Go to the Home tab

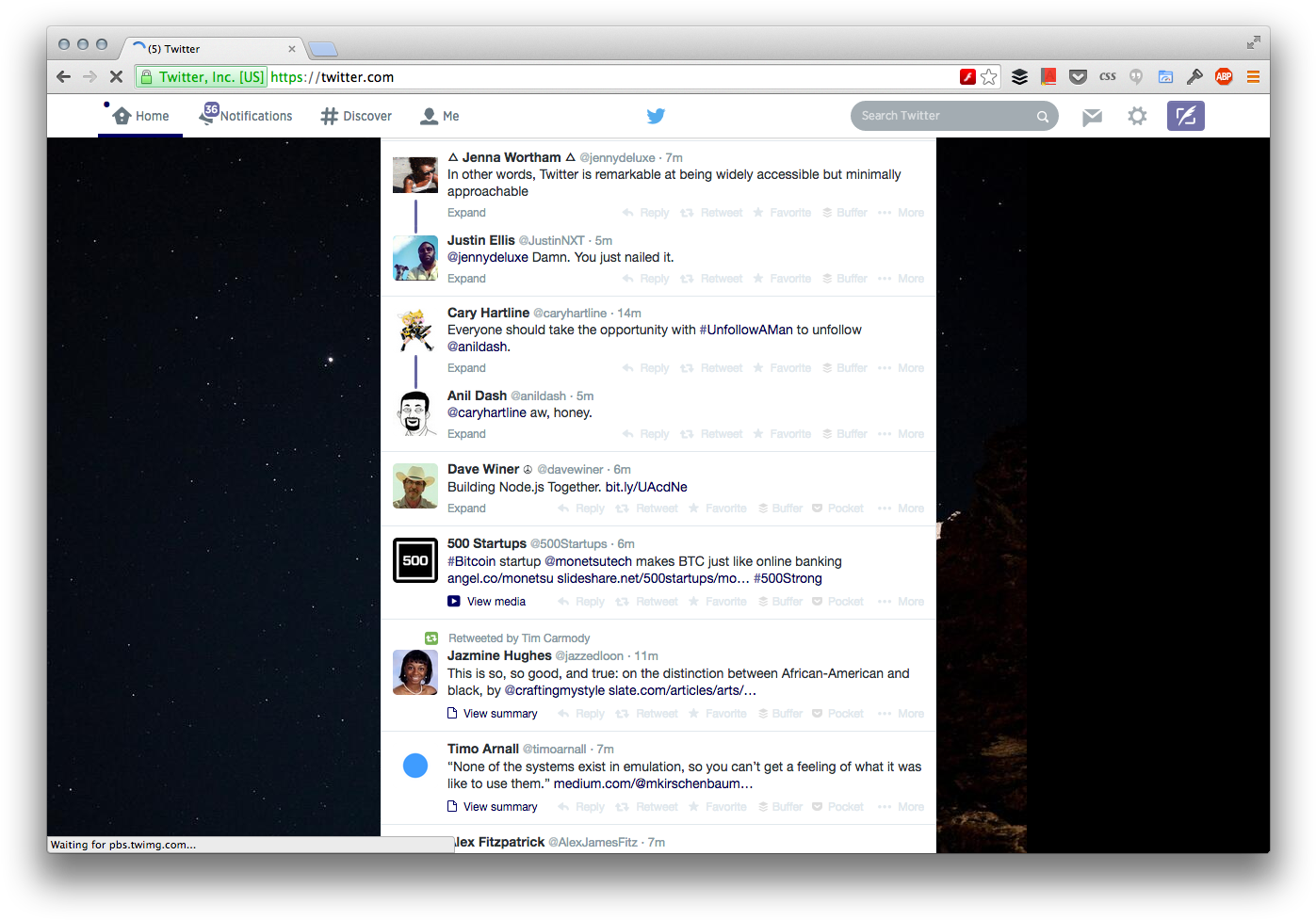point(140,116)
